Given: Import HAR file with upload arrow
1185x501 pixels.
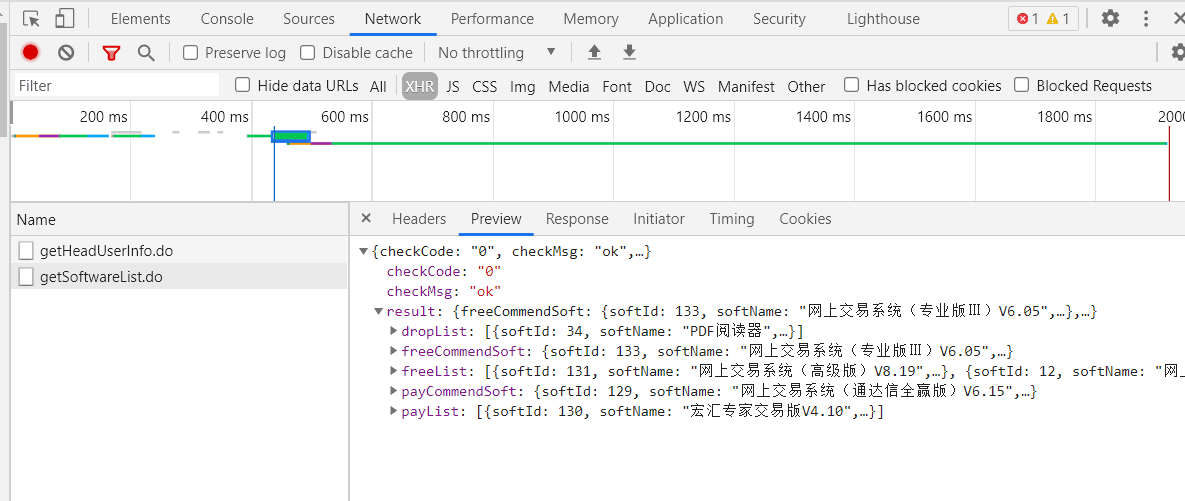Looking at the screenshot, I should click(x=595, y=52).
